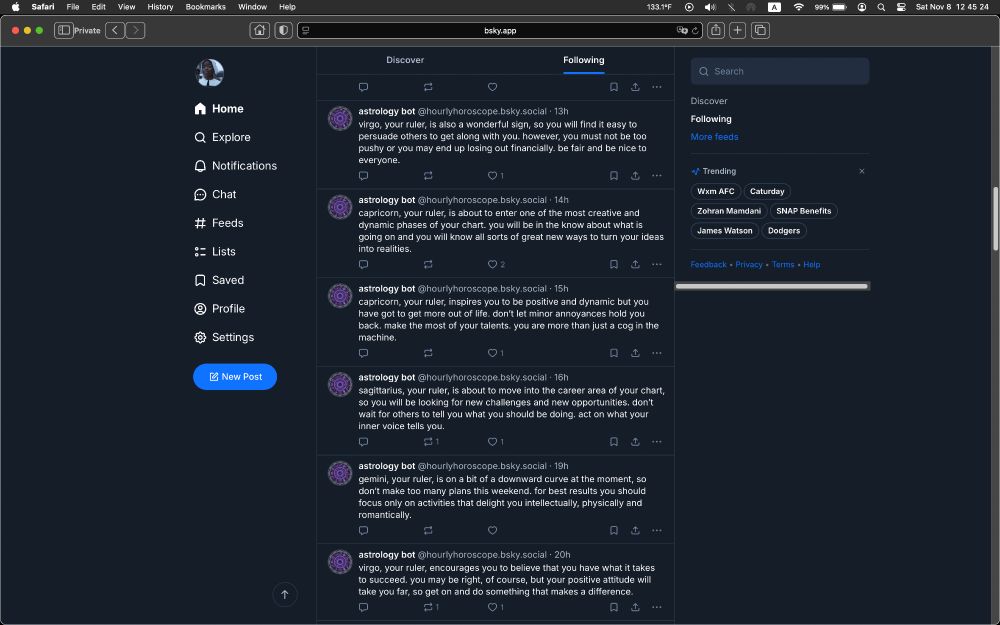Like the capricorn 14h post

pos(492,264)
